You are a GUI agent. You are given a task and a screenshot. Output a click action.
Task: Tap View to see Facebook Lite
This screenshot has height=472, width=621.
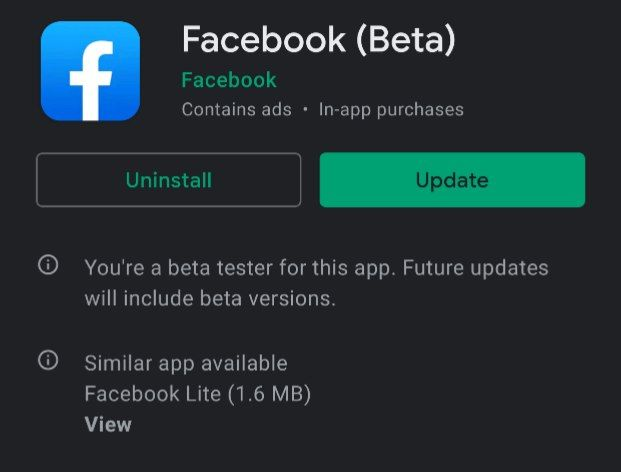(x=108, y=424)
